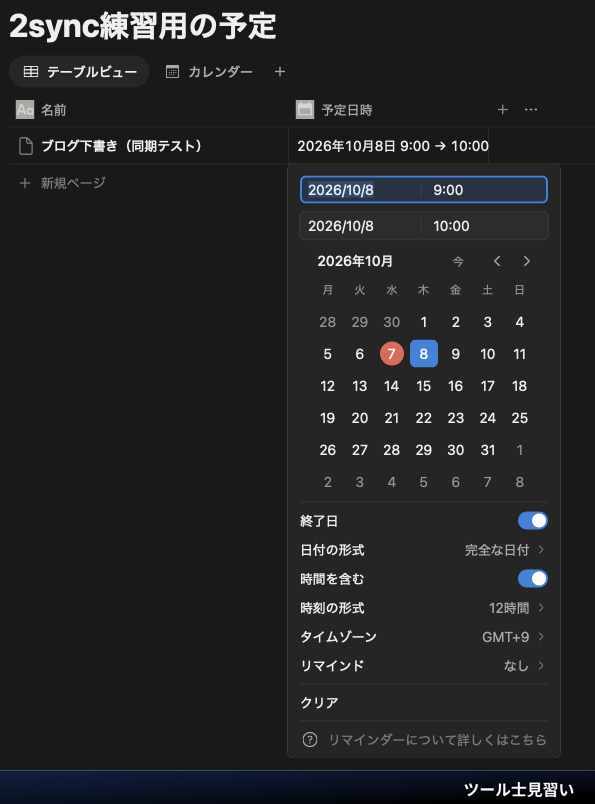This screenshot has width=595, height=804.
Task: Toggle the 終了日 switch
Action: point(532,521)
